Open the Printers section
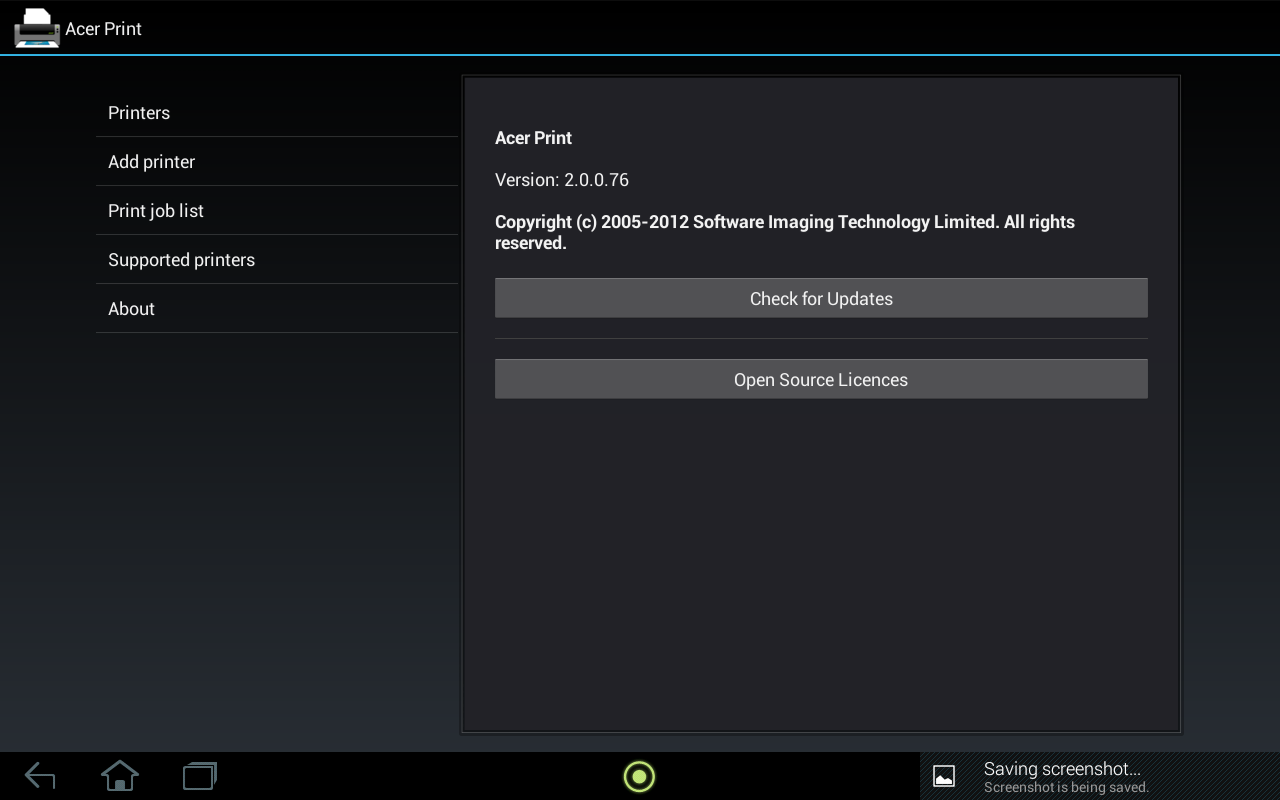1280x800 pixels. tap(139, 113)
